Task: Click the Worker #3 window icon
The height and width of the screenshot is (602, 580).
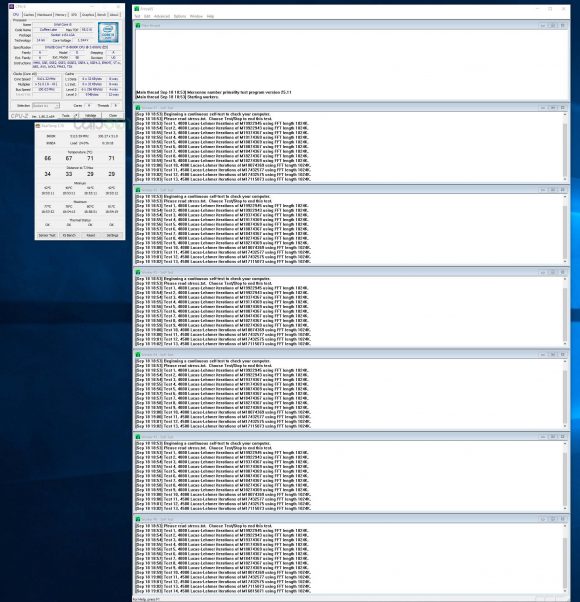Action: click(x=138, y=272)
